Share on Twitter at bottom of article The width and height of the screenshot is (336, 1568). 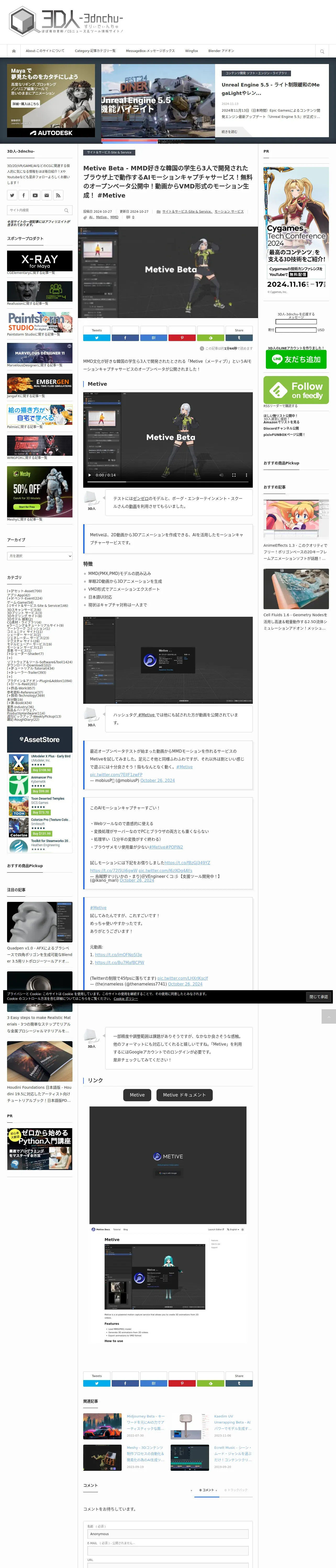[x=97, y=1383]
